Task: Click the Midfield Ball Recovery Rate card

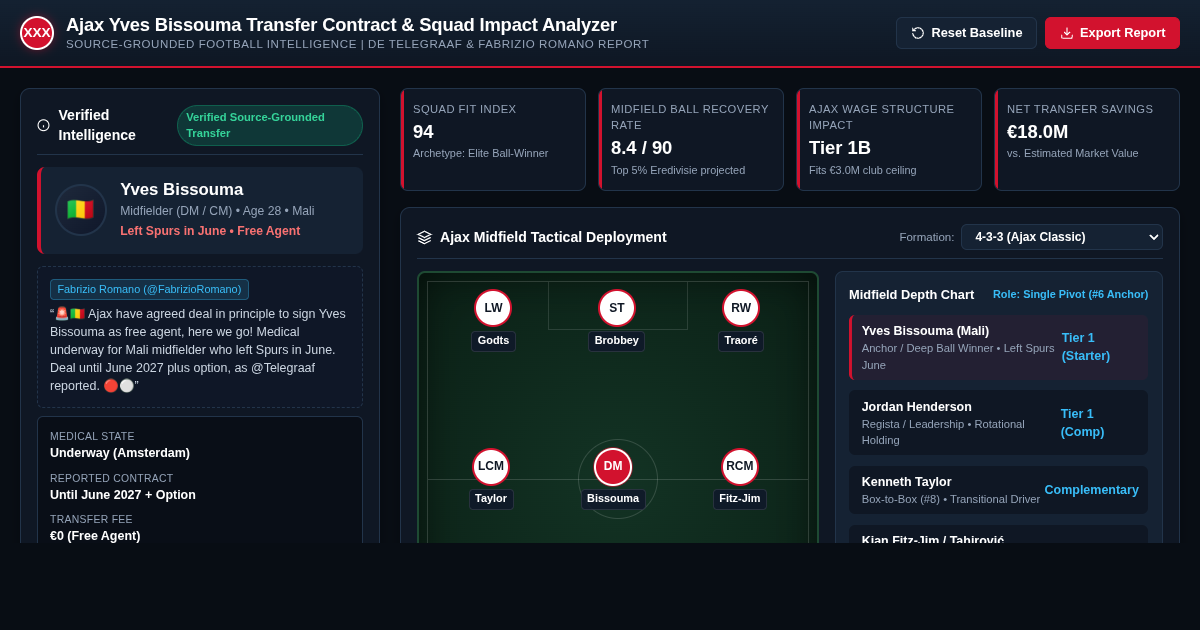Action: [x=691, y=140]
